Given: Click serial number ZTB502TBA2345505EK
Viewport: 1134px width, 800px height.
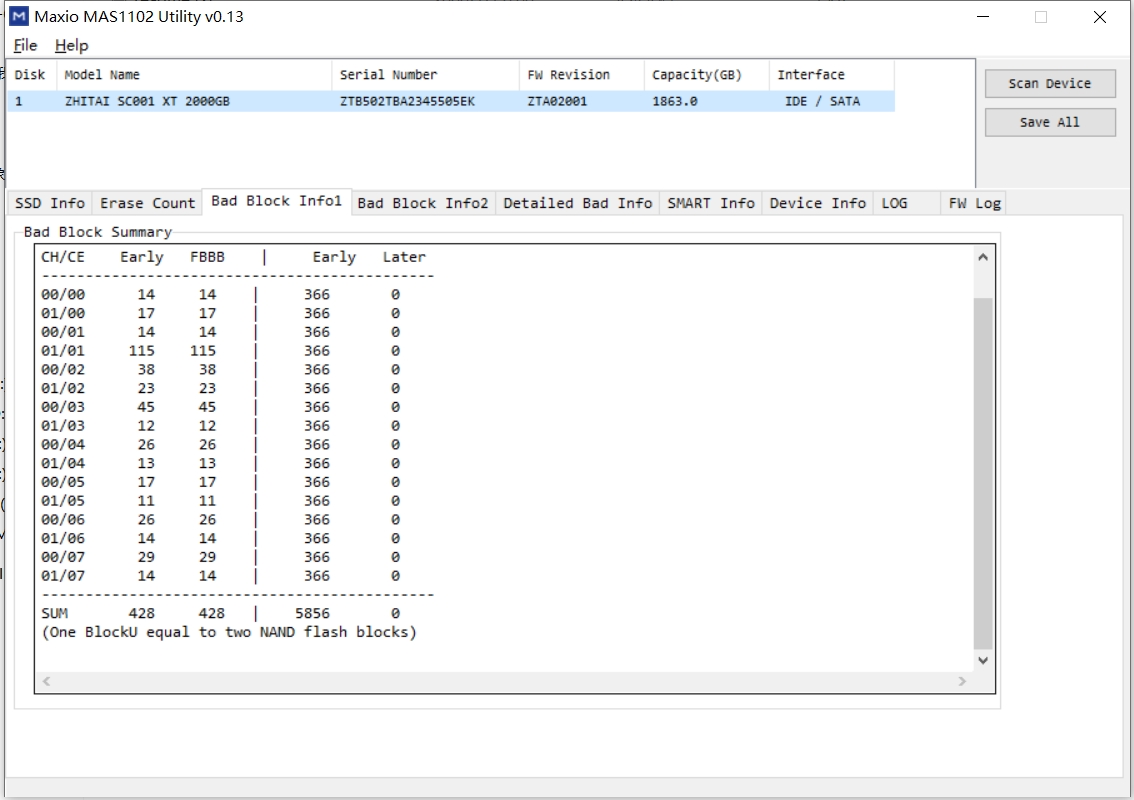Looking at the screenshot, I should coord(407,101).
